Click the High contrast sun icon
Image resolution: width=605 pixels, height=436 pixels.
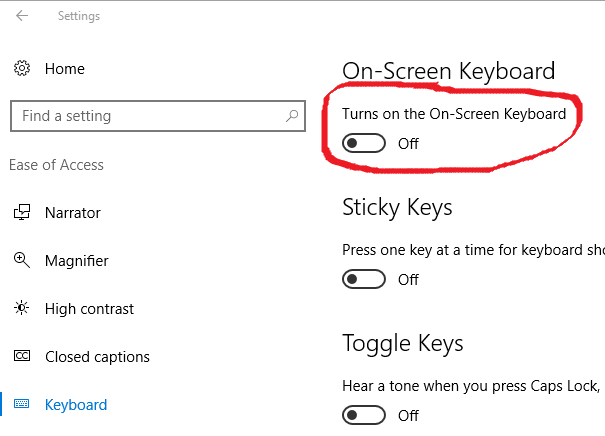[x=22, y=308]
